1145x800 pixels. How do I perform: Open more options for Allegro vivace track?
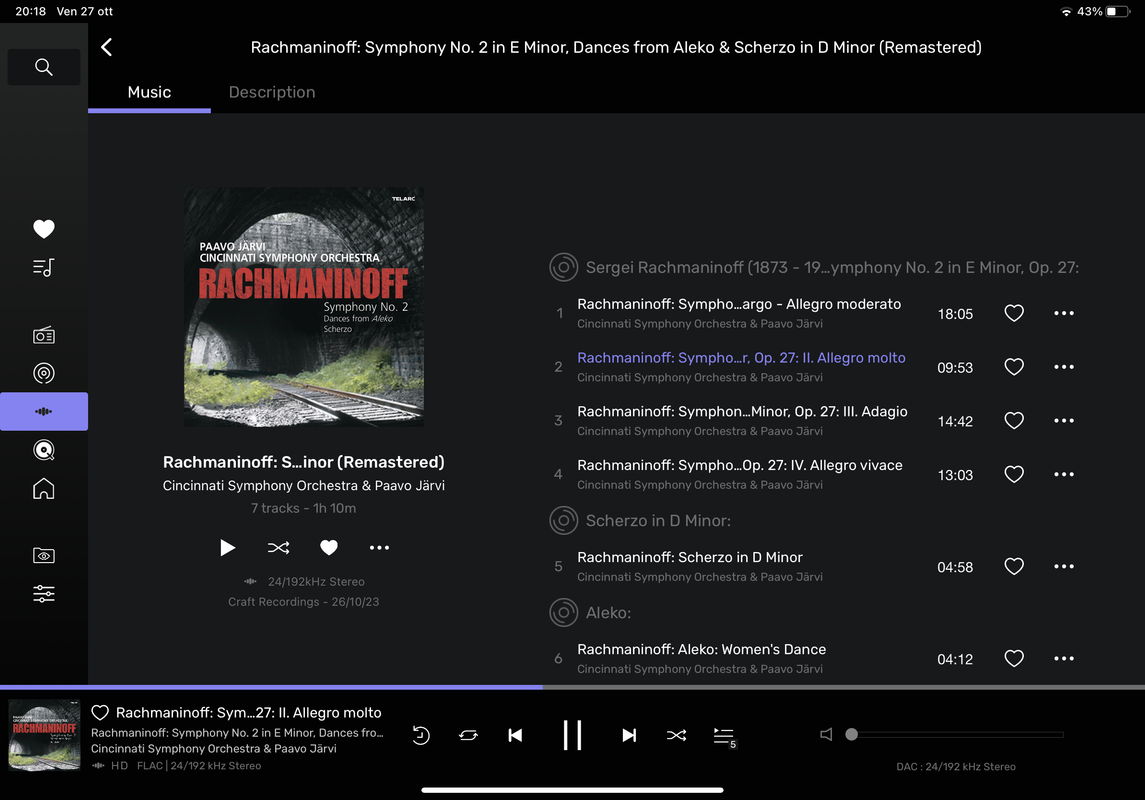tap(1064, 474)
